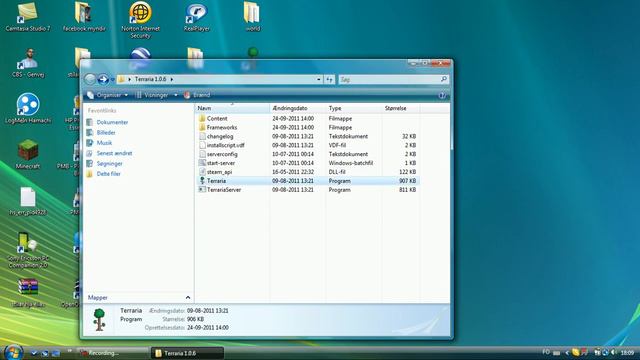Open the Windows Start orb
Image resolution: width=640 pixels, height=360 pixels.
13,352
